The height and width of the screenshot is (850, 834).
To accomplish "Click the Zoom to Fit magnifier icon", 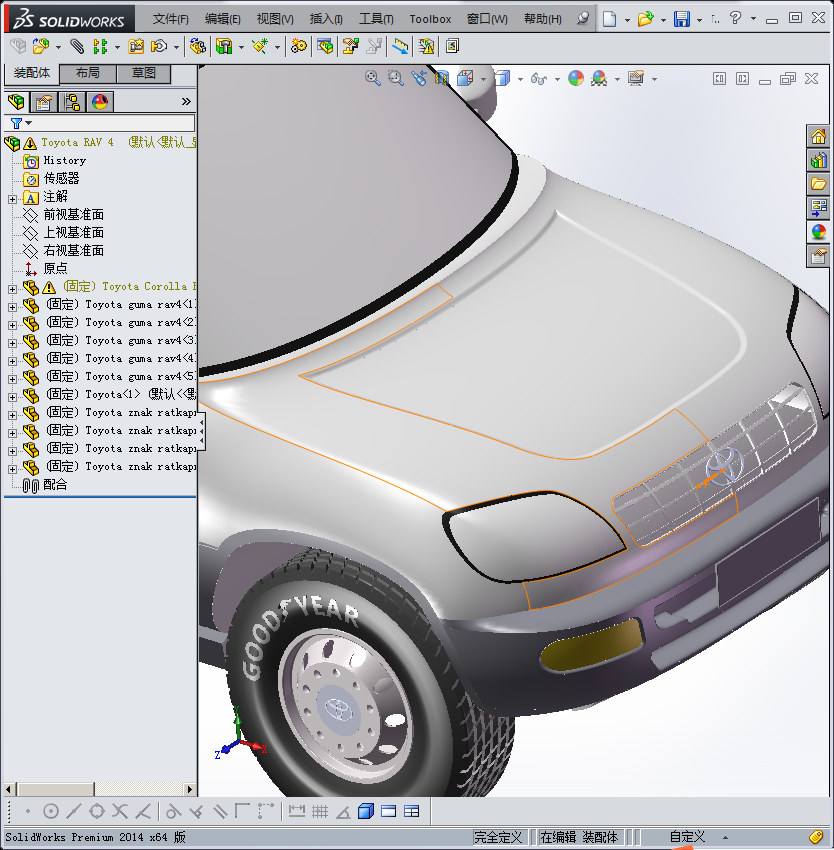I will [x=373, y=78].
